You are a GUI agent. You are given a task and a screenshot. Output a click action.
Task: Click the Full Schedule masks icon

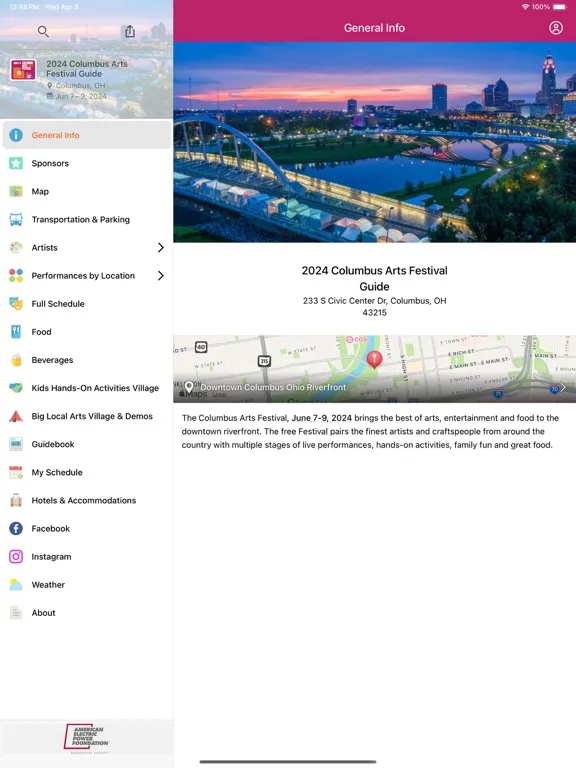[x=16, y=304]
